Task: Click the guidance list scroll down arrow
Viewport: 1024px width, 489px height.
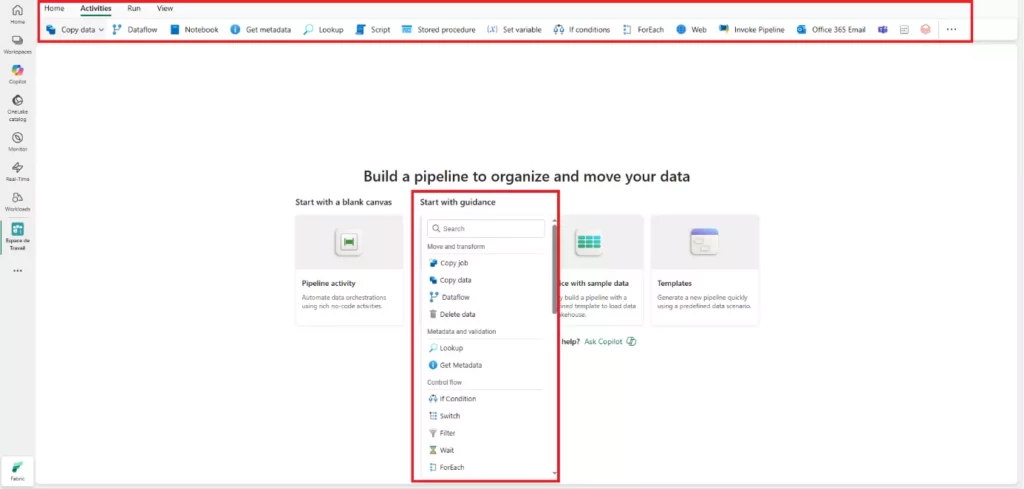Action: click(x=554, y=473)
